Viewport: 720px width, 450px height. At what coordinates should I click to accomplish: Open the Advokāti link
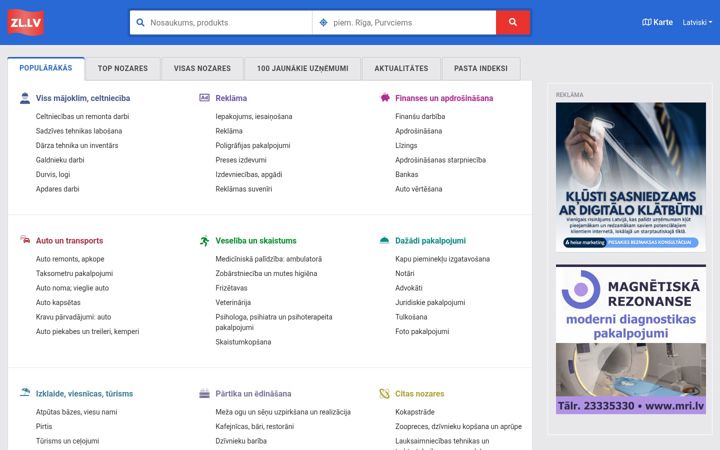pos(409,288)
